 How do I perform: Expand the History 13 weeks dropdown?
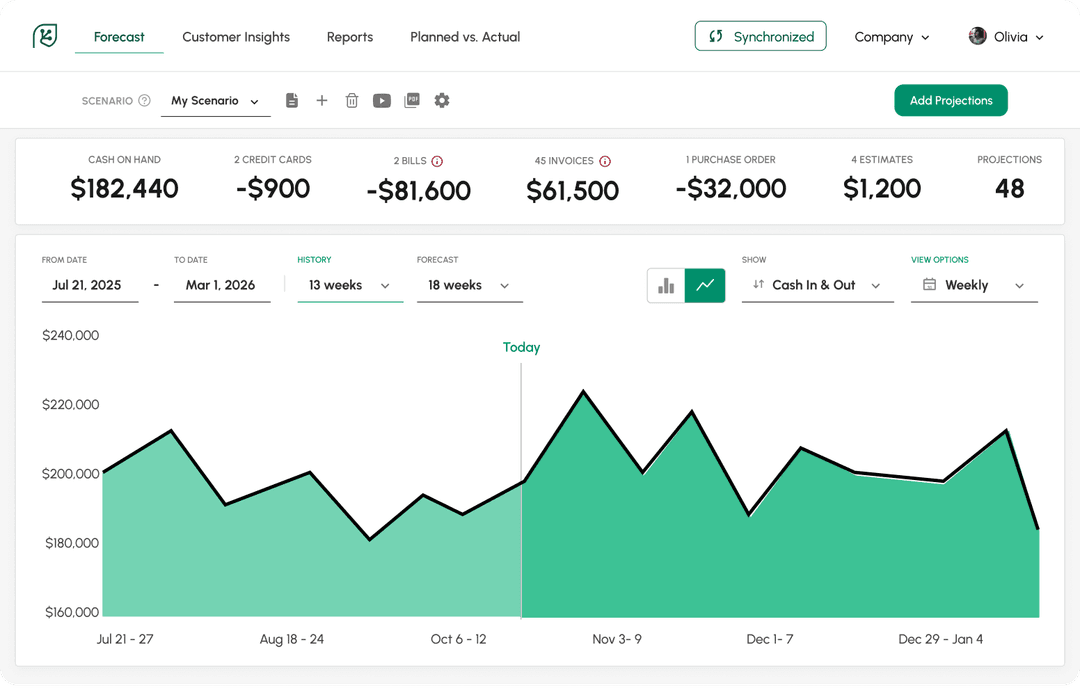tap(350, 286)
